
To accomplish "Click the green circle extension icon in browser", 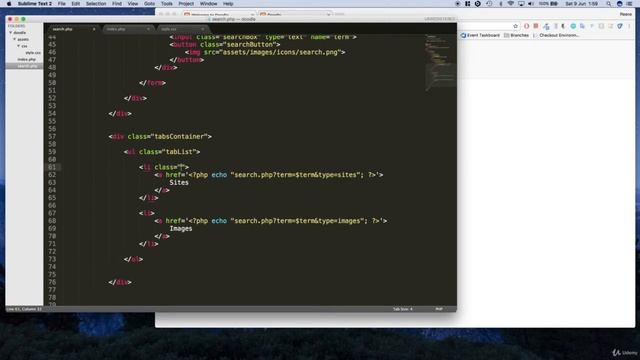I will pyautogui.click(x=573, y=26).
